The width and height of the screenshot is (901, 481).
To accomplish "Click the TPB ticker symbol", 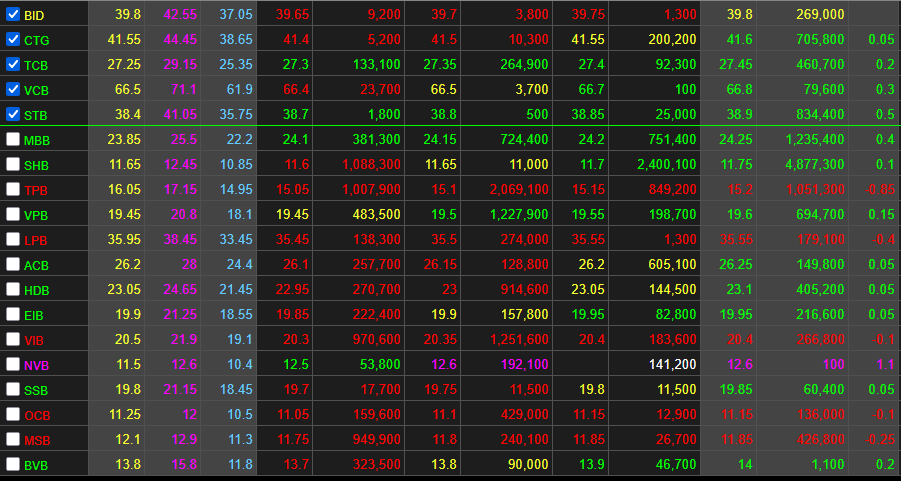I will click(36, 191).
